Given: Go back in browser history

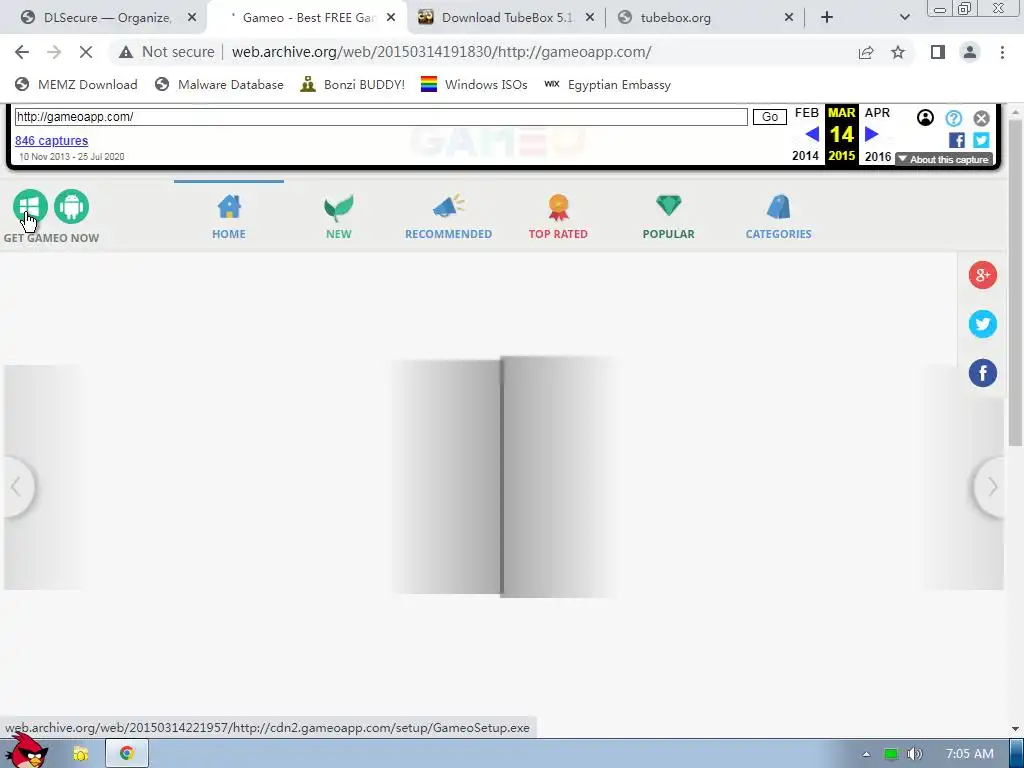Looking at the screenshot, I should coord(22,52).
